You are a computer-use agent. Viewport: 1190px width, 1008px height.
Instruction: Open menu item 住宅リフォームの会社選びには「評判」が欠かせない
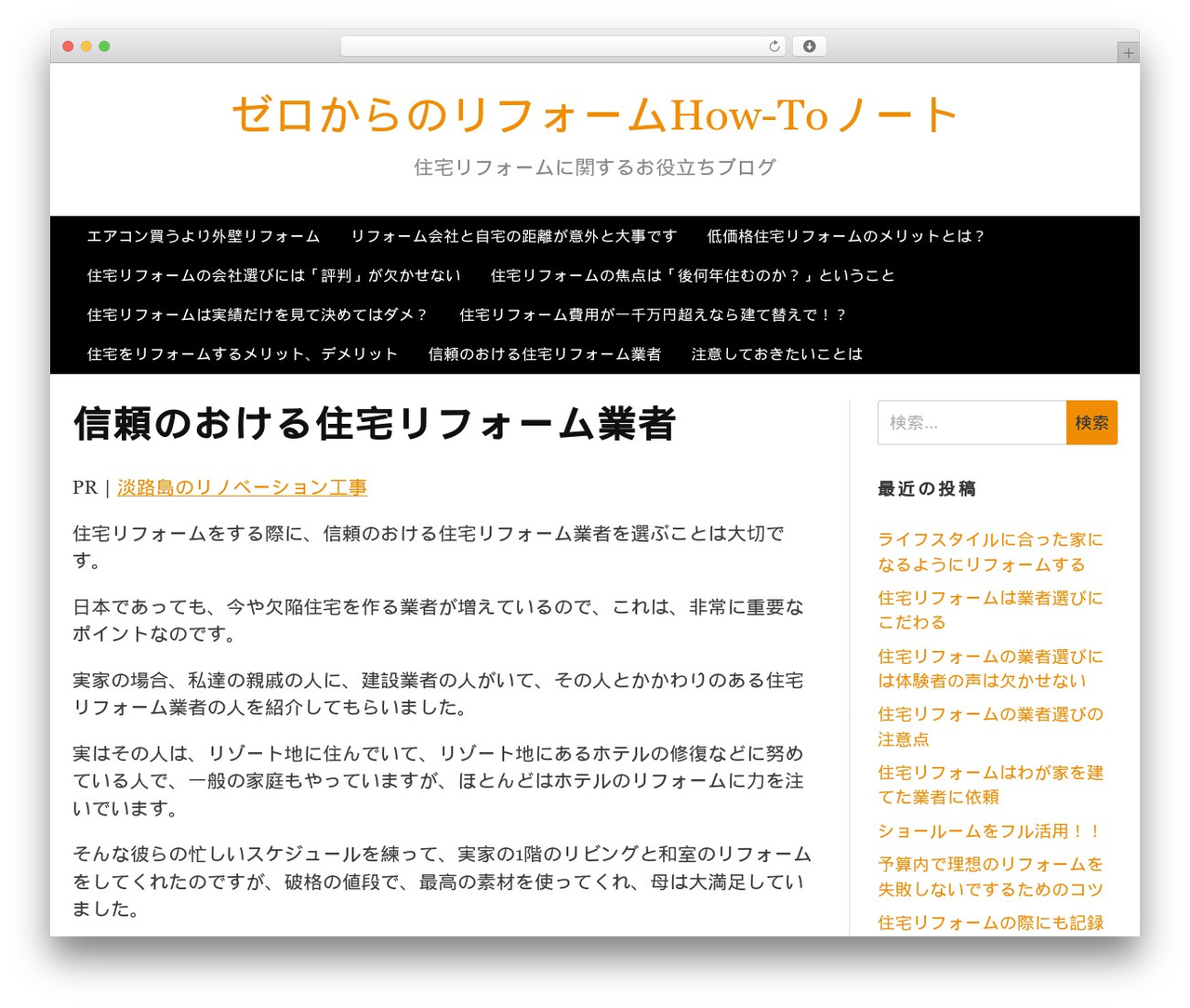point(274,275)
